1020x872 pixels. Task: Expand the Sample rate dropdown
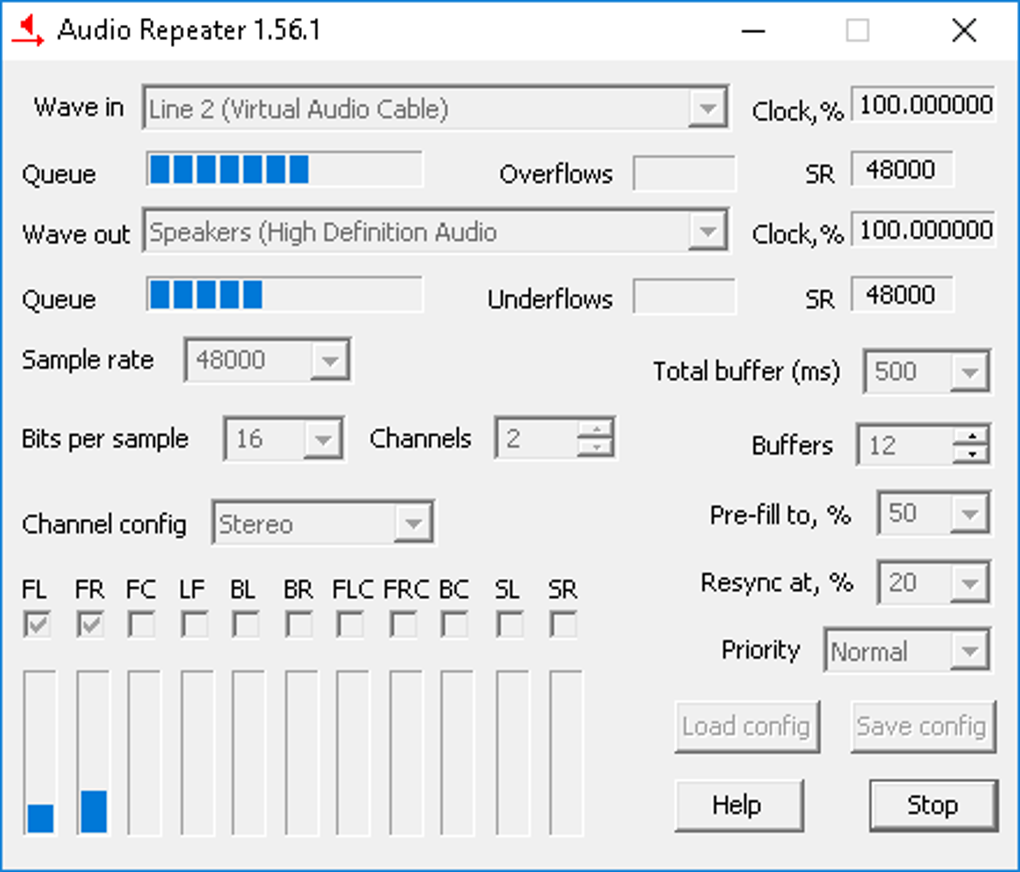[330, 360]
